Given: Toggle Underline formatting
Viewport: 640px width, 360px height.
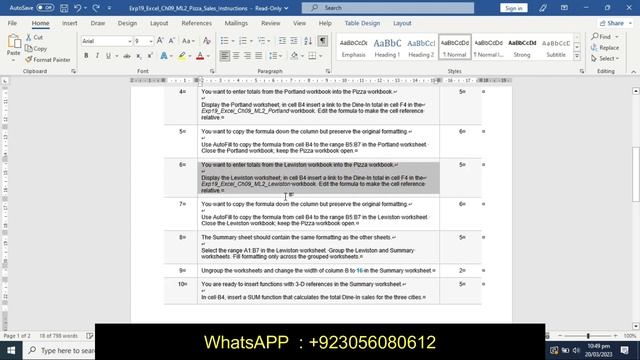Looking at the screenshot, I should 108,56.
